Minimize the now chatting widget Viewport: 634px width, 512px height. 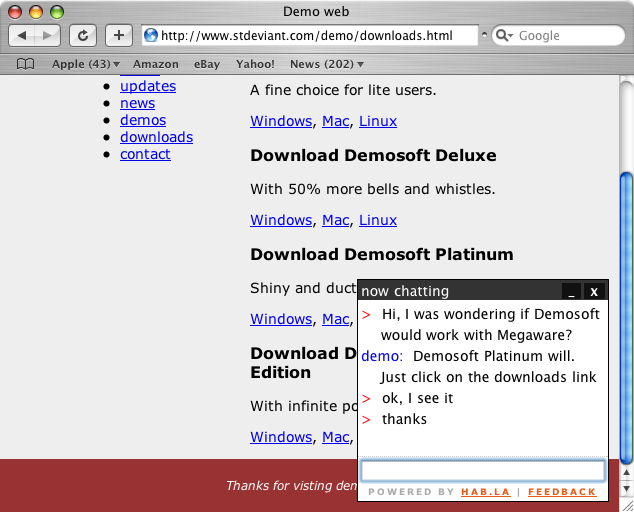570,291
